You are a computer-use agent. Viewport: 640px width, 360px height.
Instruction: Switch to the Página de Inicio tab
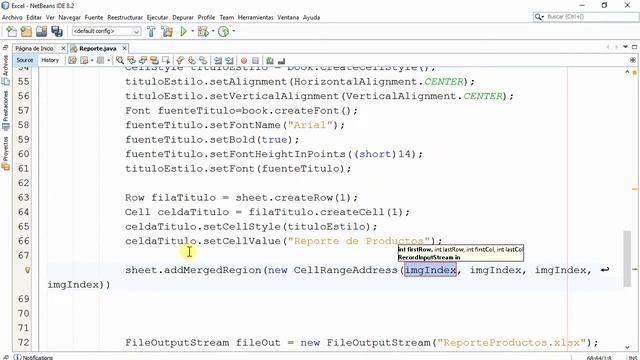[x=34, y=48]
